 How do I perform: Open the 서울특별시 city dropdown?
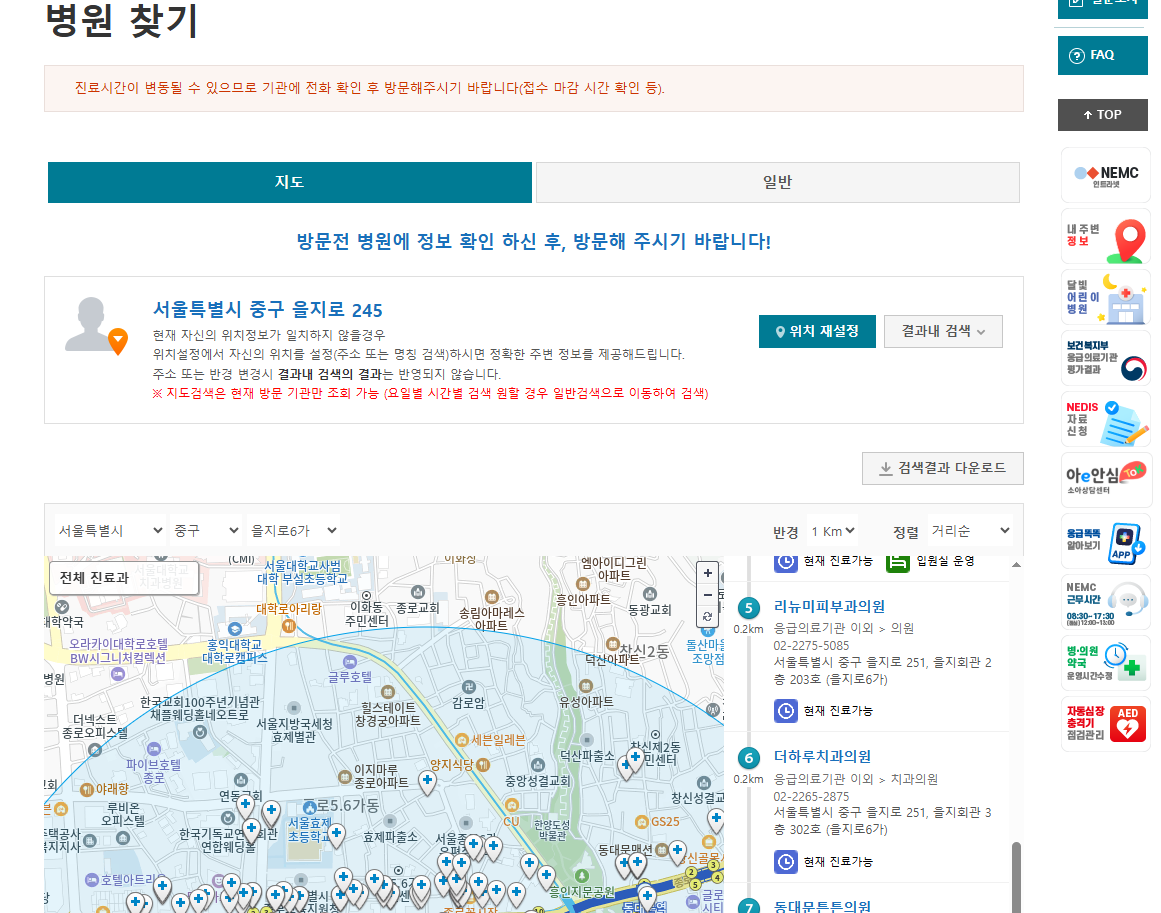[x=110, y=530]
